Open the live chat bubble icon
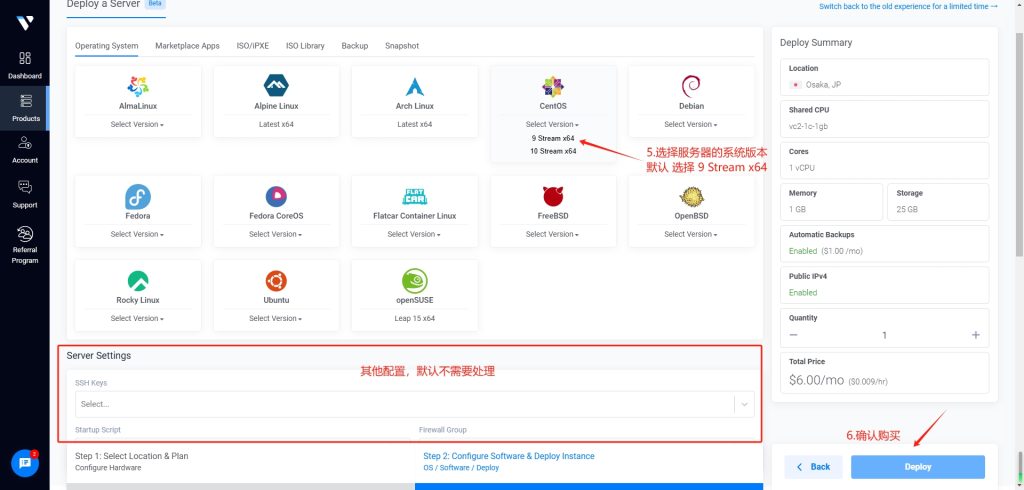This screenshot has height=490, width=1024. 25,463
